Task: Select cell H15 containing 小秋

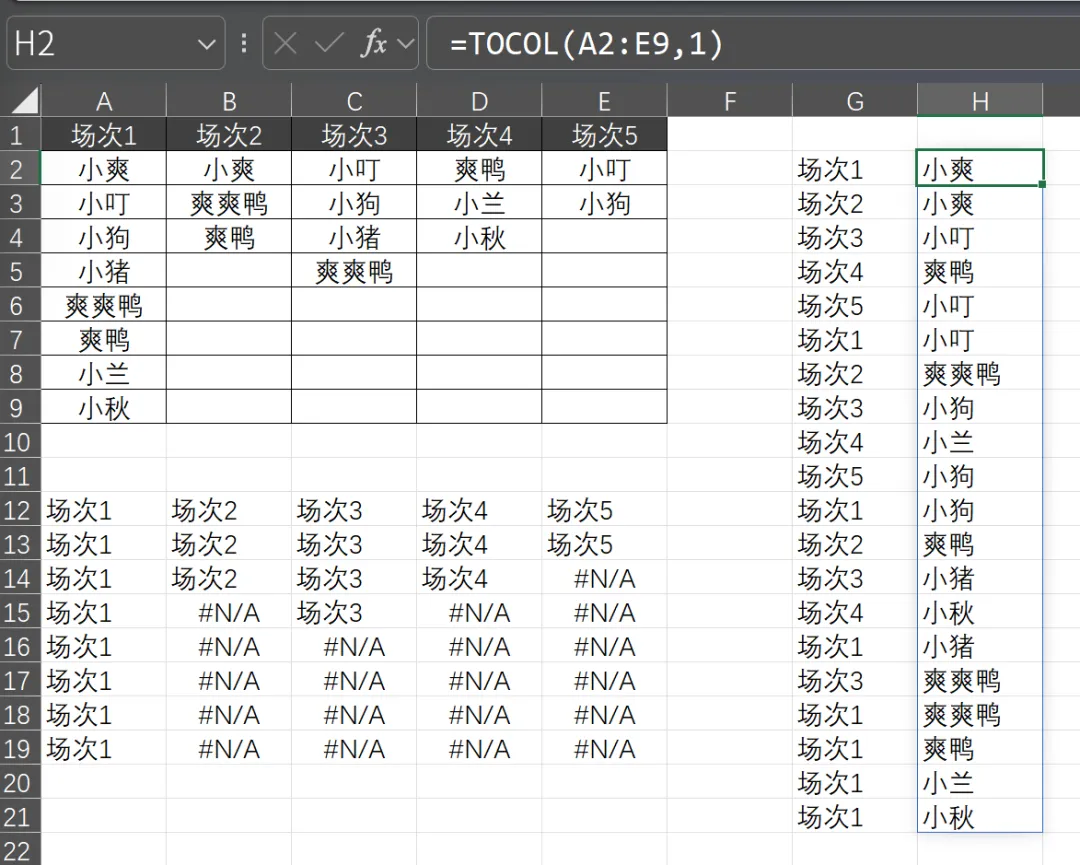Action: pyautogui.click(x=980, y=612)
